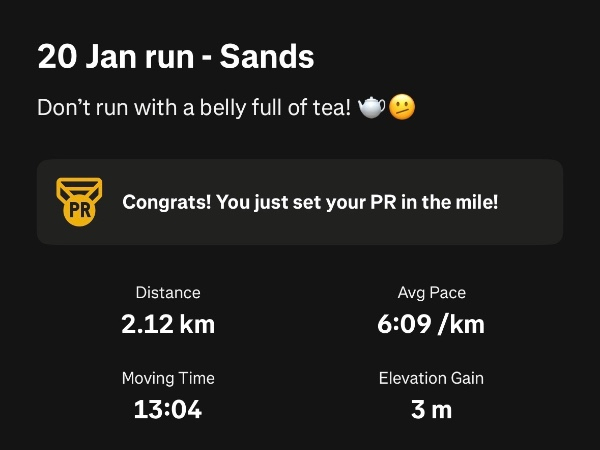Select the word "Sands" in the title
Screen dimensions: 600x450
click(x=266, y=57)
